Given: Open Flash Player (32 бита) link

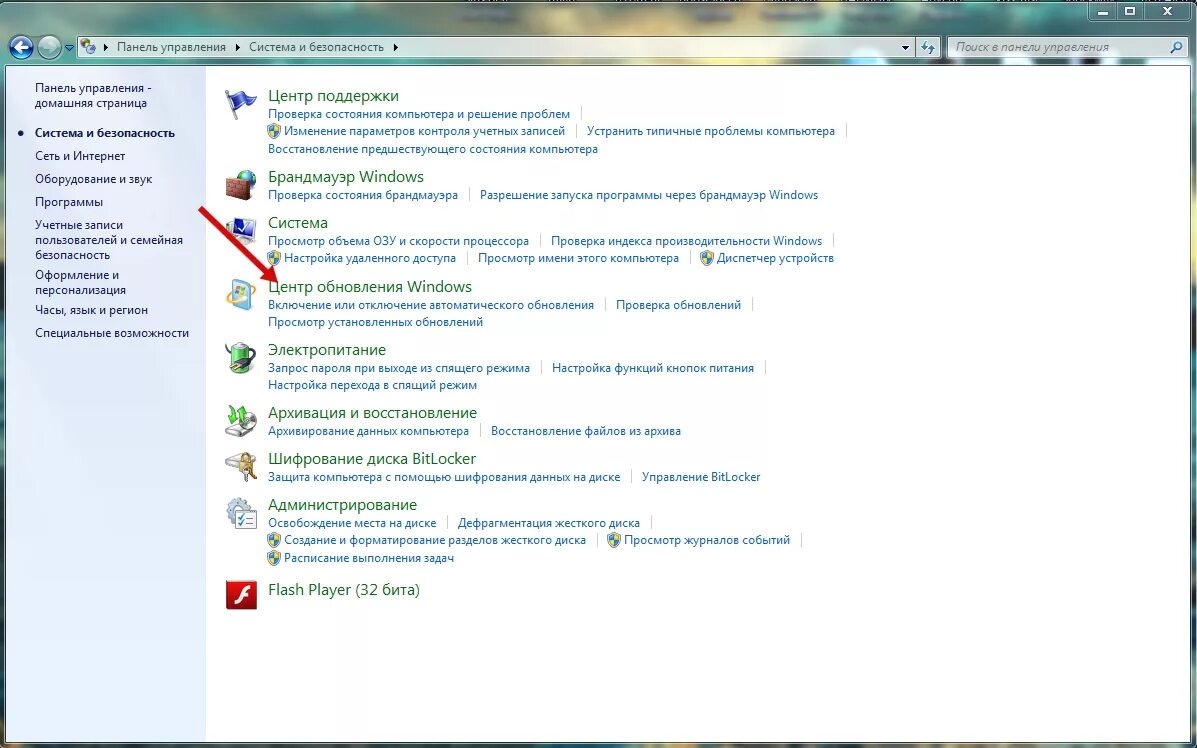Looking at the screenshot, I should pos(344,590).
